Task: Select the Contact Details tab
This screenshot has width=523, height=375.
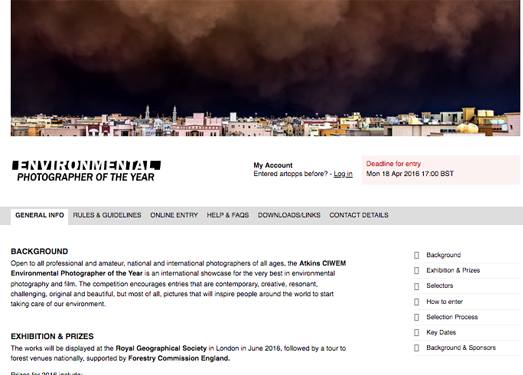Action: click(x=359, y=216)
